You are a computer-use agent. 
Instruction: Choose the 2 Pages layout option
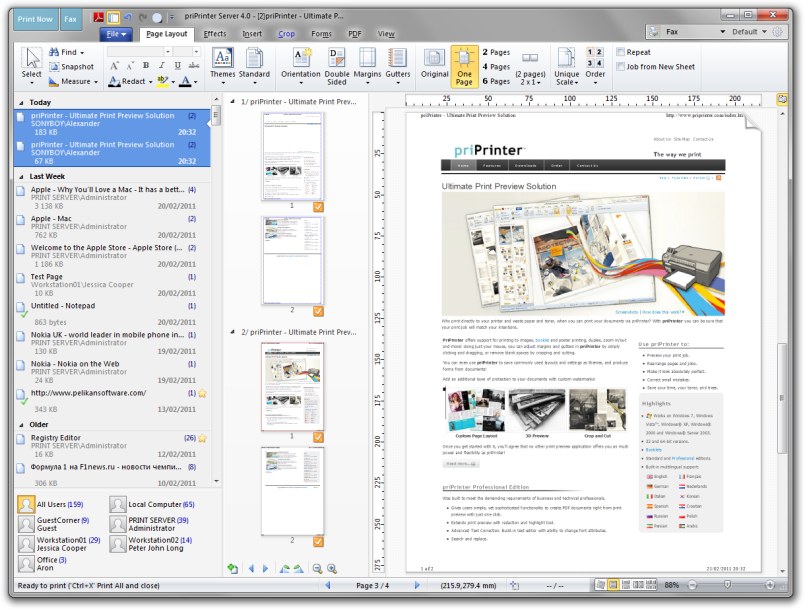[496, 52]
